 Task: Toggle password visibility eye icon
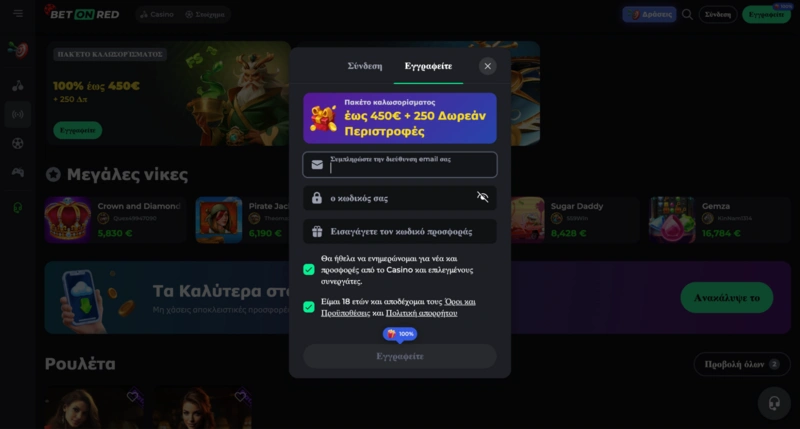point(482,197)
